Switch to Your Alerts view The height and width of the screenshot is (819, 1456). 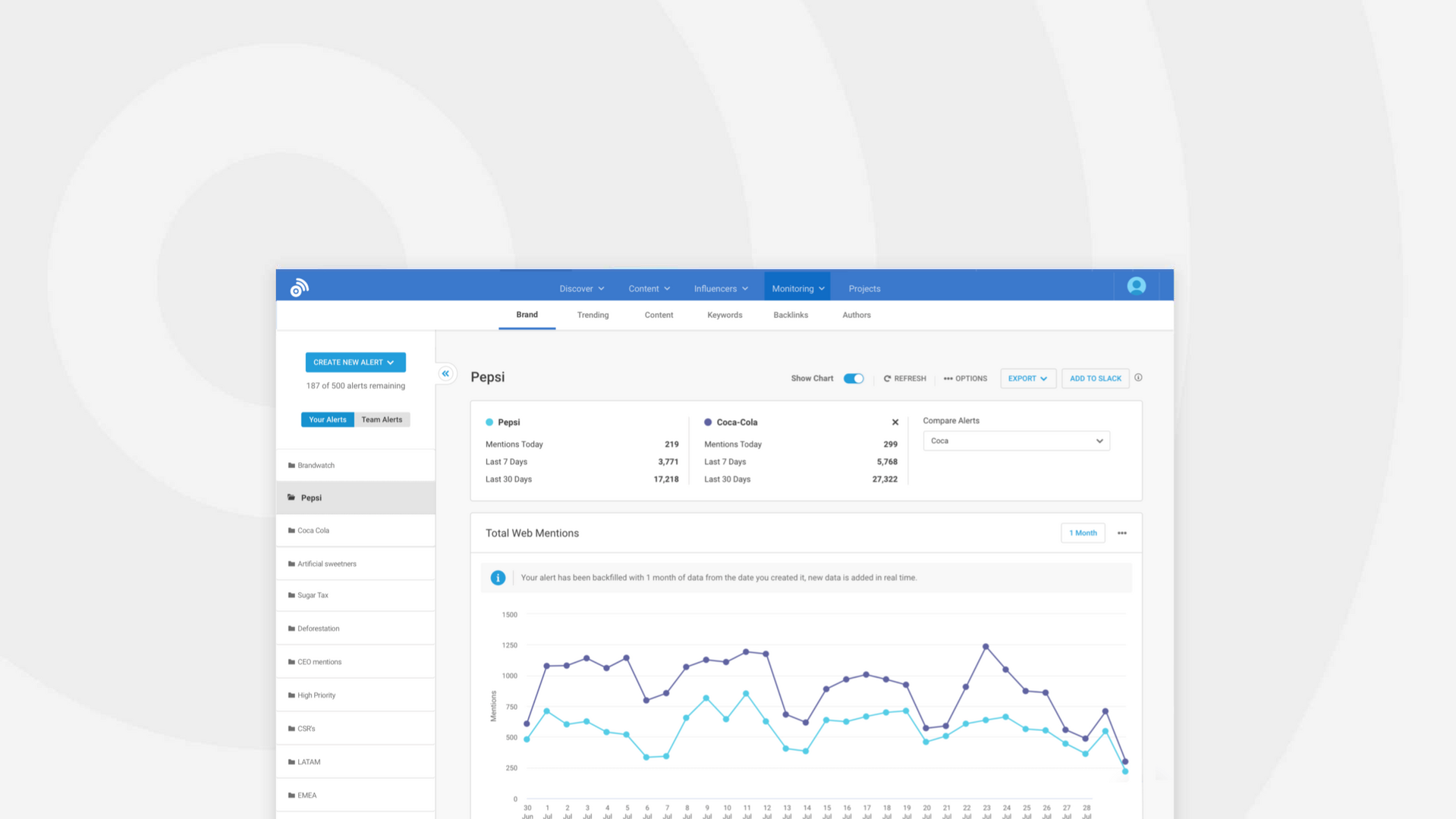(x=327, y=419)
